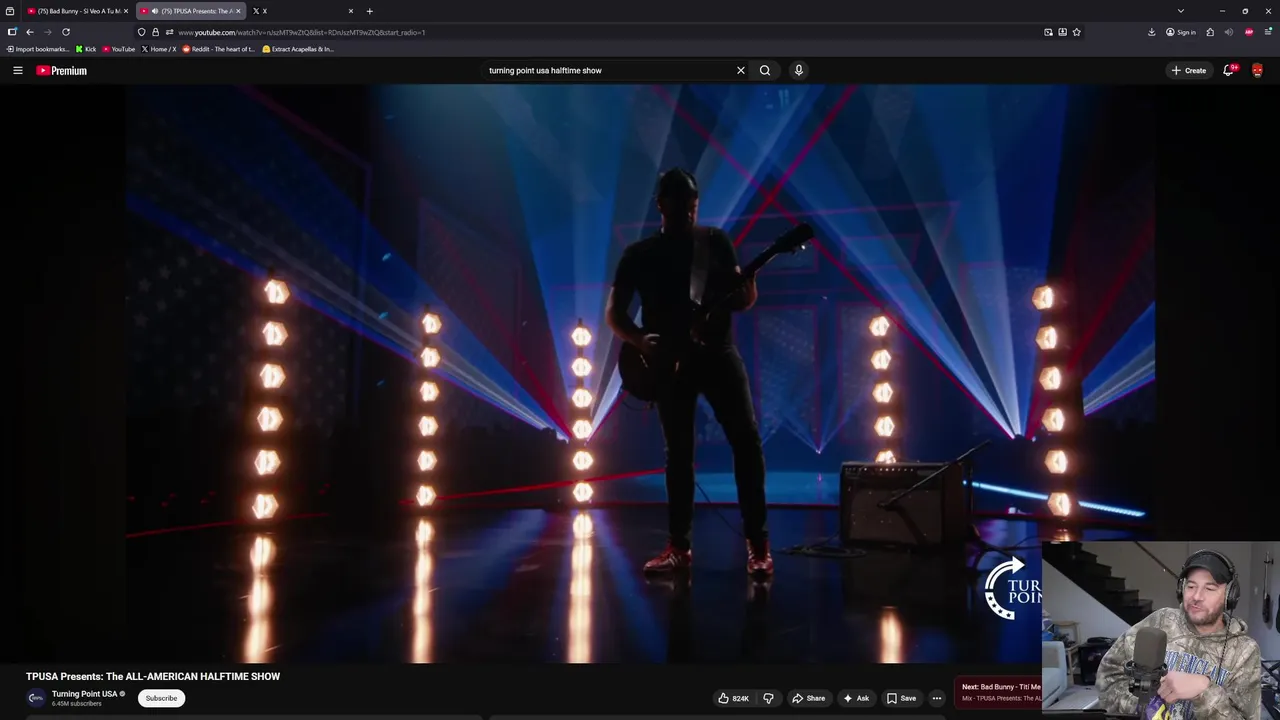Image resolution: width=1280 pixels, height=720 pixels.
Task: Close the X tab
Action: coord(351,11)
